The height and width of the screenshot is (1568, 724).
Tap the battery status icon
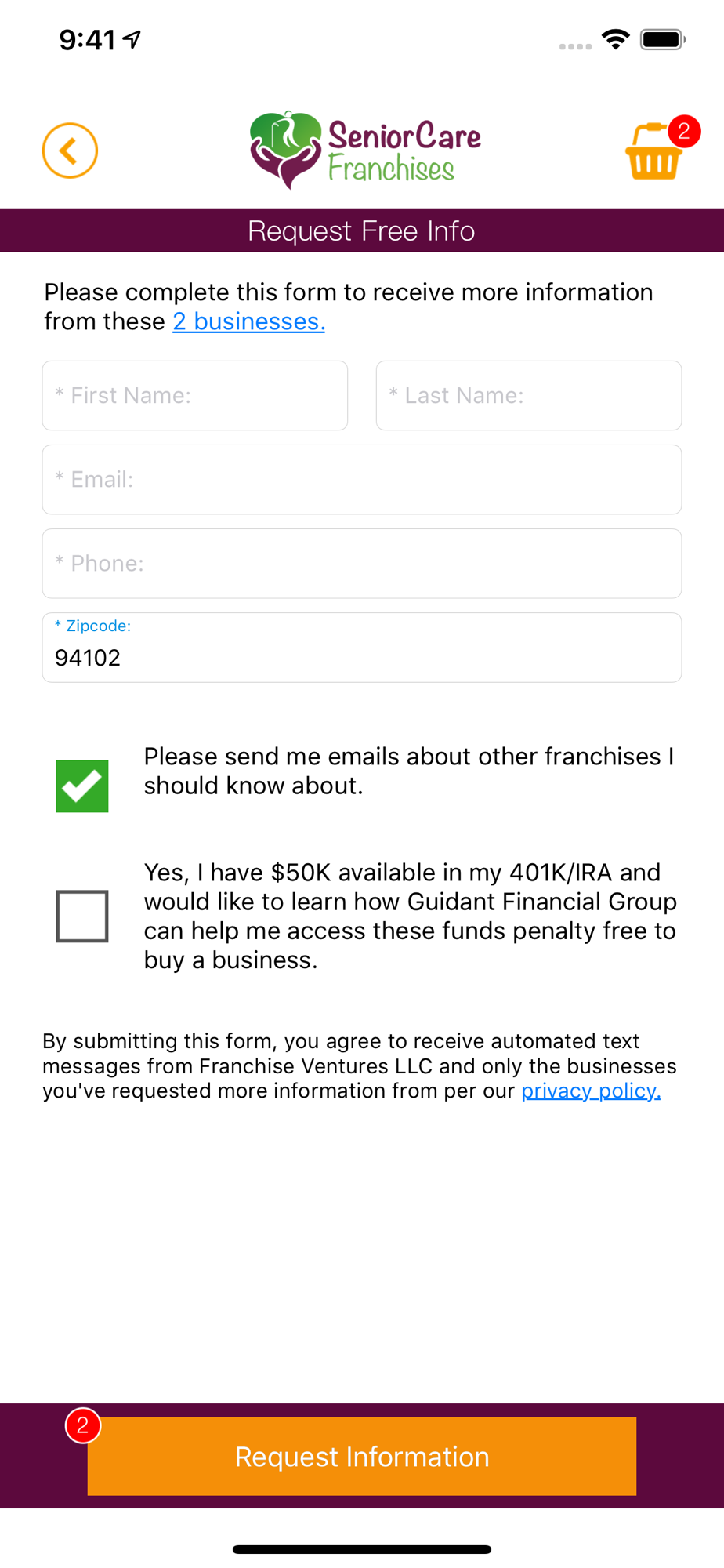(662, 39)
